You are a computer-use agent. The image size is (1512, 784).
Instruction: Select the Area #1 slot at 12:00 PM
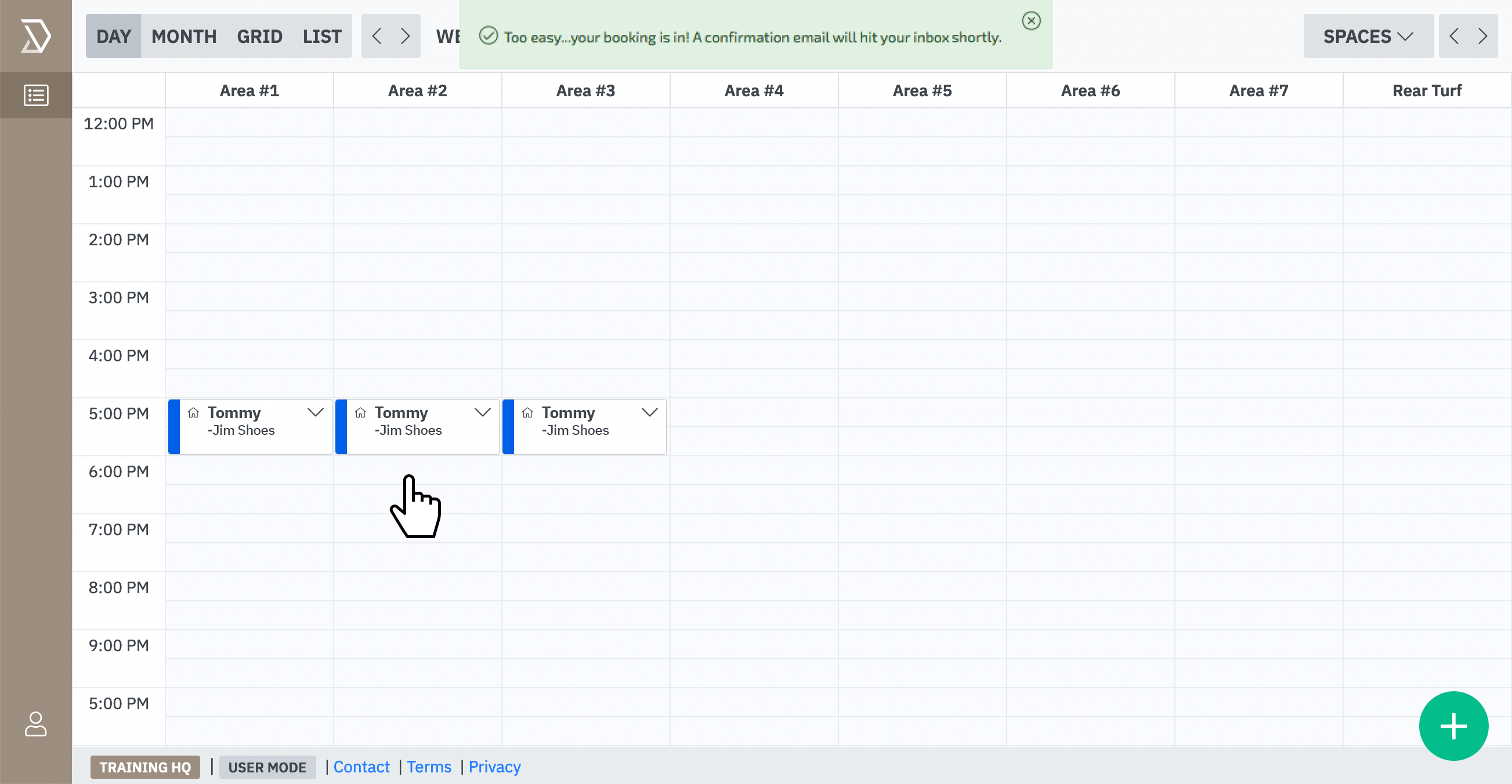249,123
